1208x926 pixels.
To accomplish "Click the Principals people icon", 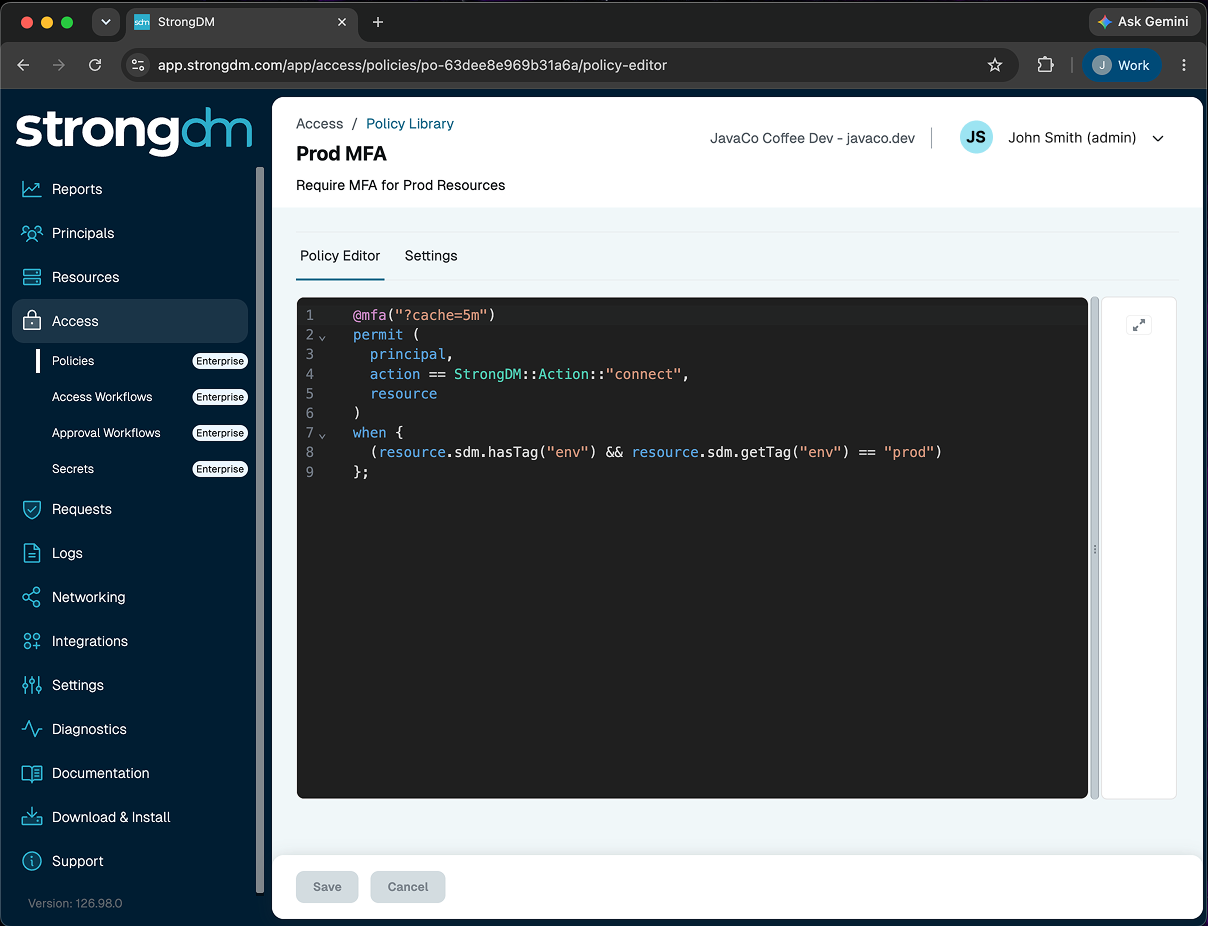I will click(32, 233).
